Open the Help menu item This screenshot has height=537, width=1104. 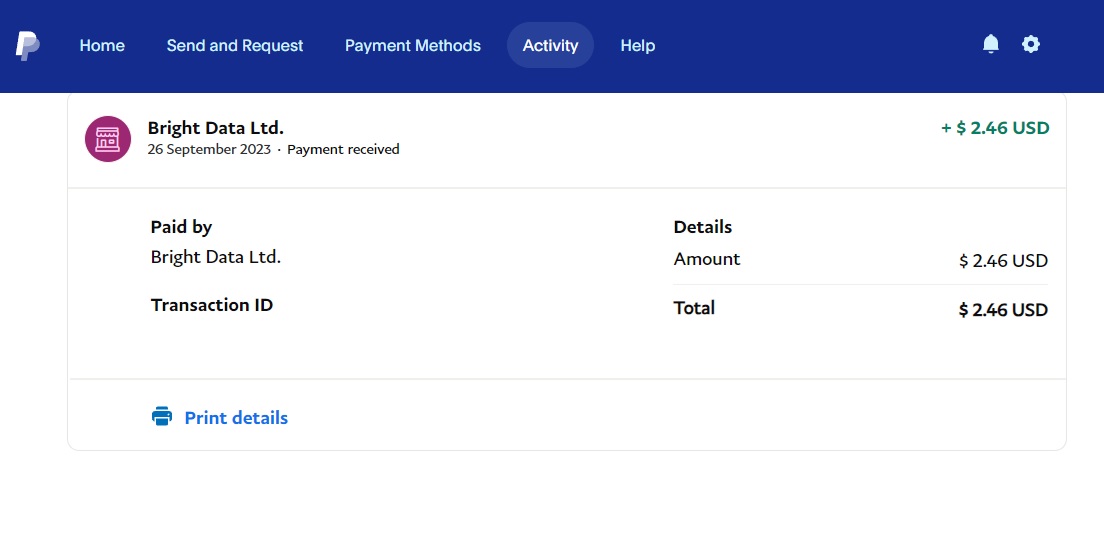click(638, 45)
